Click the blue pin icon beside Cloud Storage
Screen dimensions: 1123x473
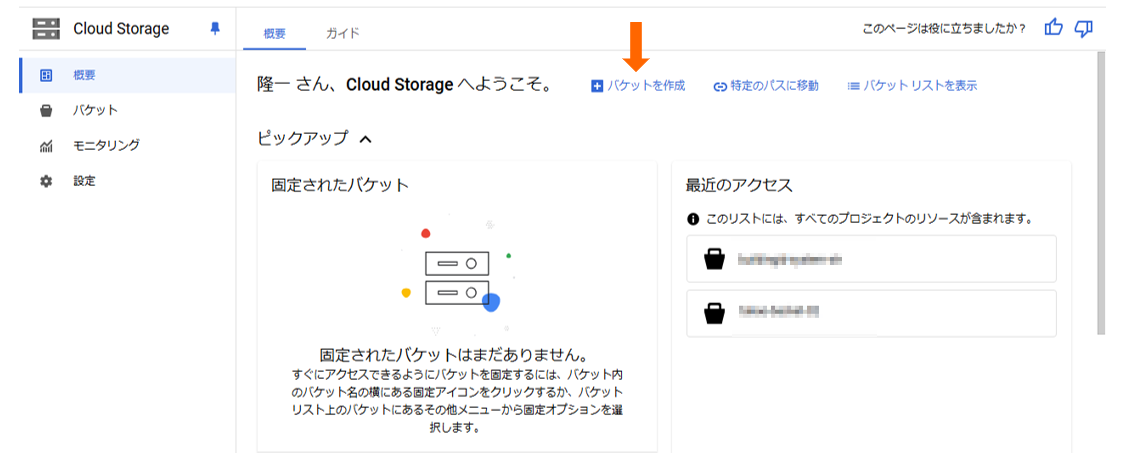215,29
